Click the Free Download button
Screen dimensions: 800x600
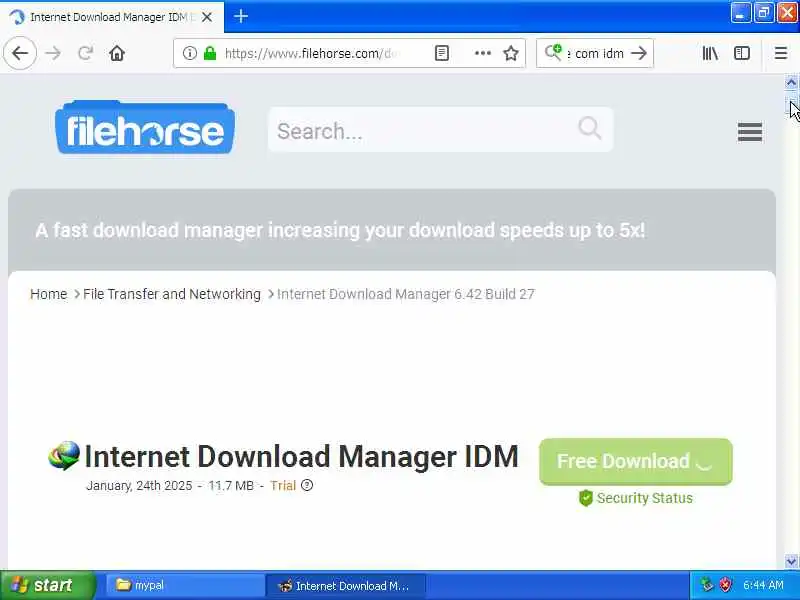pyautogui.click(x=636, y=461)
